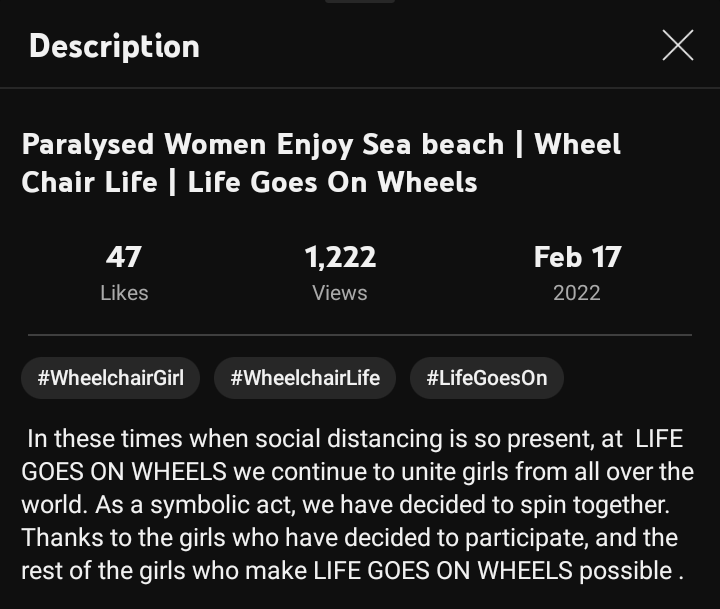Close the Description panel
This screenshot has width=720, height=609.
677,46
